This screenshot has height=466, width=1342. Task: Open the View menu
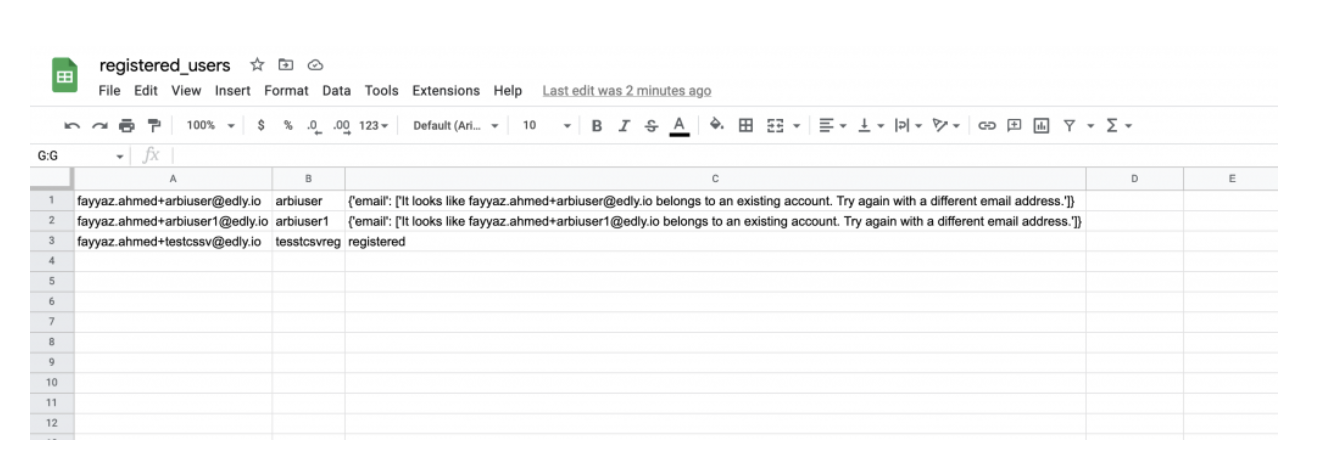[x=186, y=91]
